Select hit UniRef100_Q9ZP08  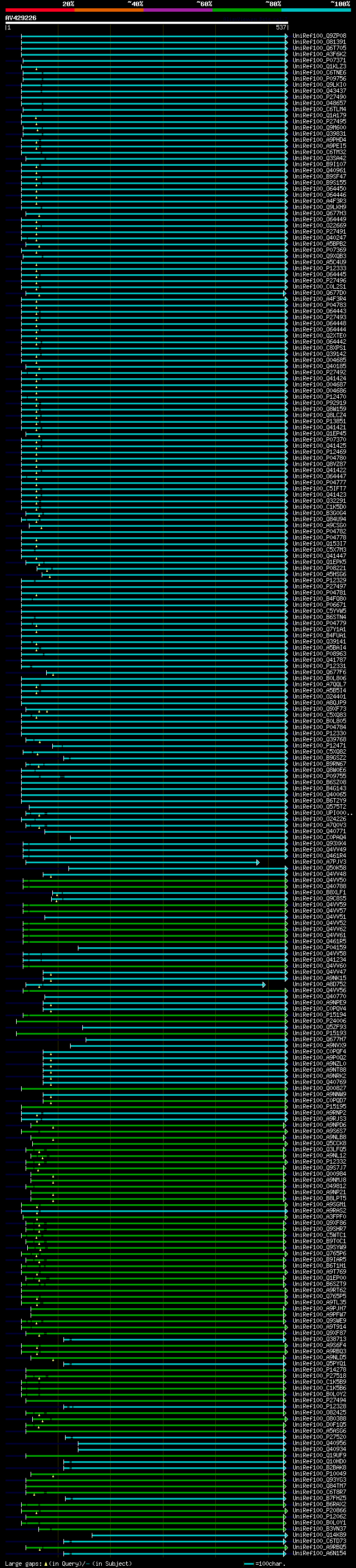click(319, 36)
